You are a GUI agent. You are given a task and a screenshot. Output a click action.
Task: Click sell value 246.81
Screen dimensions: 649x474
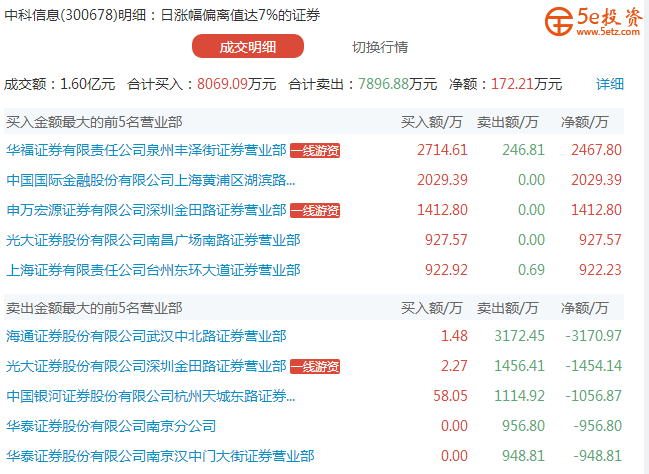[x=524, y=150]
